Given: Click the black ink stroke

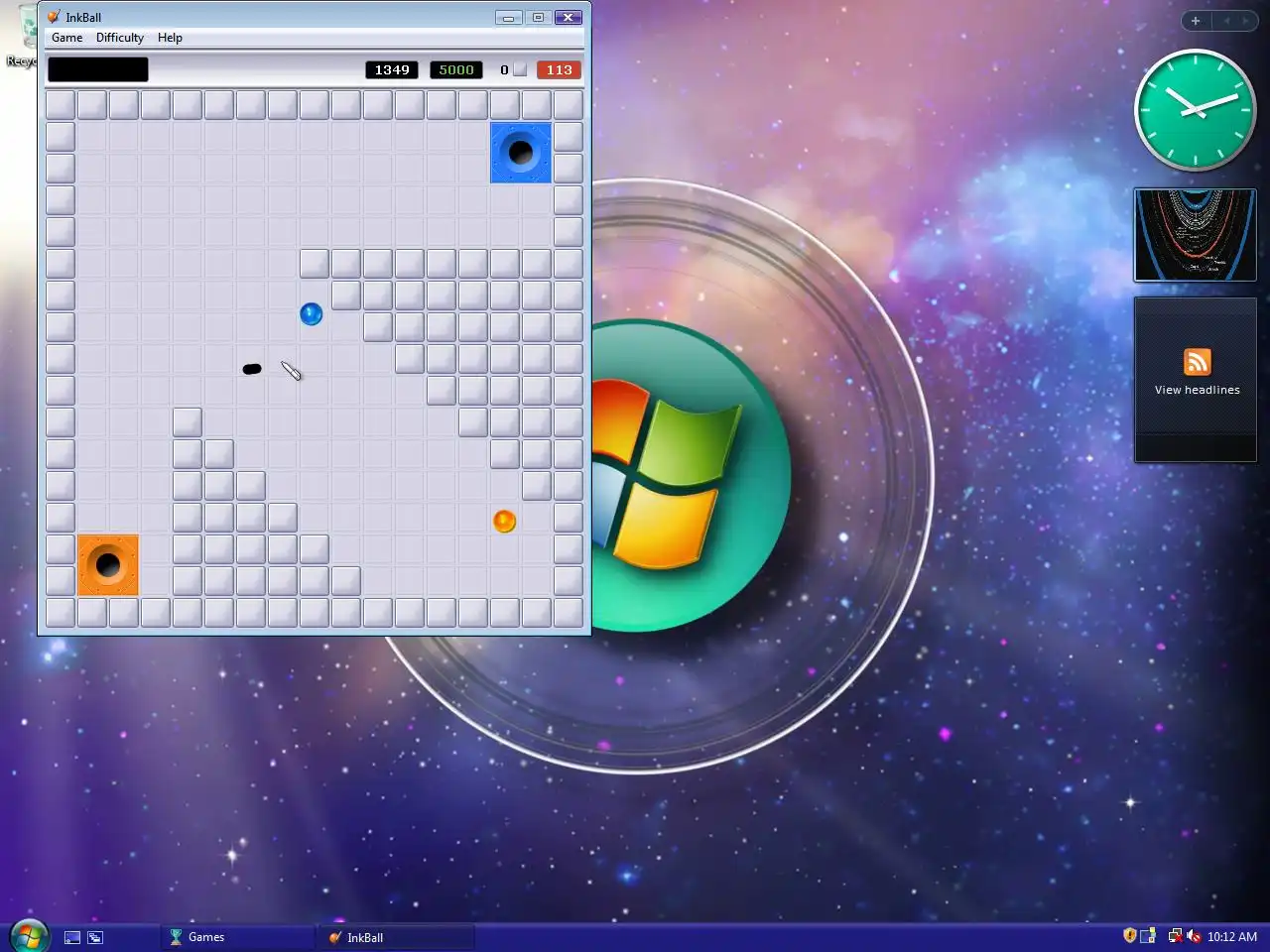Looking at the screenshot, I should pyautogui.click(x=252, y=369).
